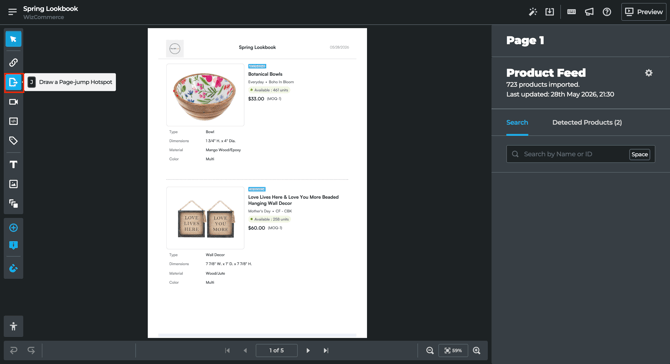This screenshot has width=670, height=364.
Task: Click the wall decor product image
Action: coord(205,218)
